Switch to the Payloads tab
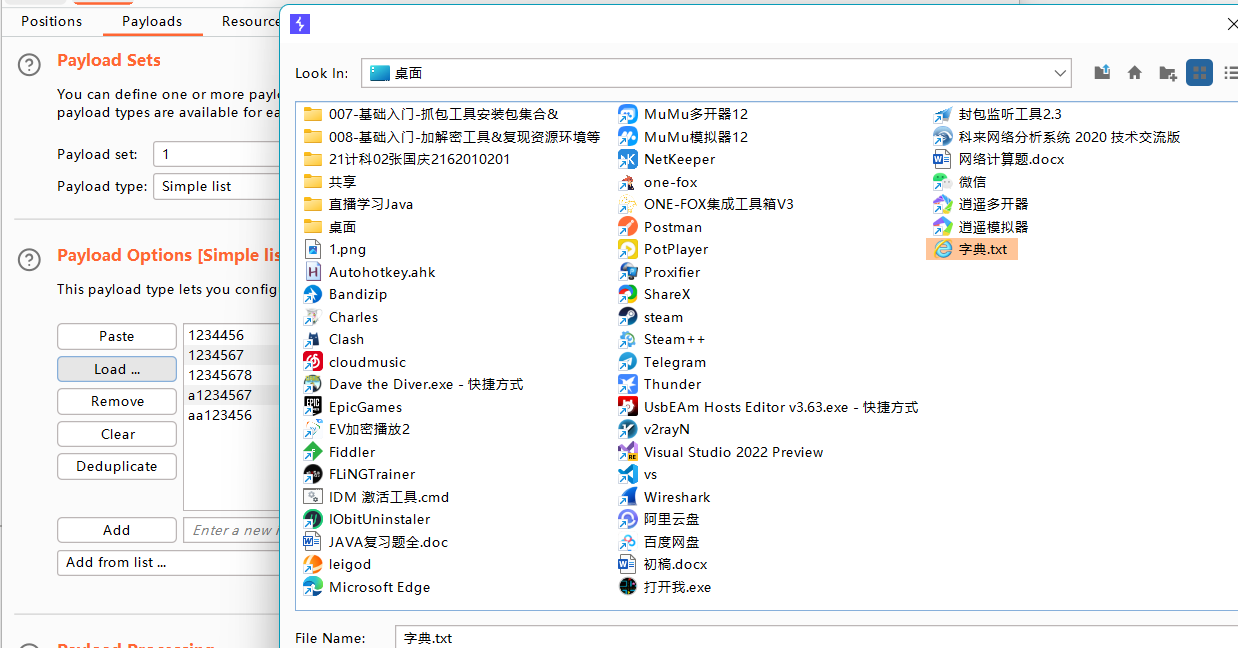This screenshot has width=1238, height=648. (152, 21)
